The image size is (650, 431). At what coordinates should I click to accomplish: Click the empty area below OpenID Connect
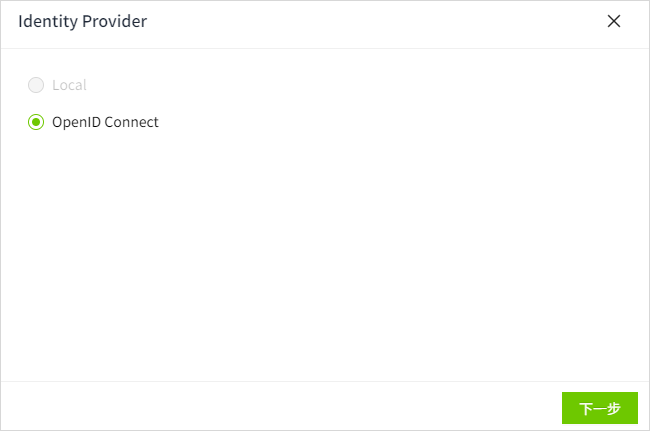[300, 250]
